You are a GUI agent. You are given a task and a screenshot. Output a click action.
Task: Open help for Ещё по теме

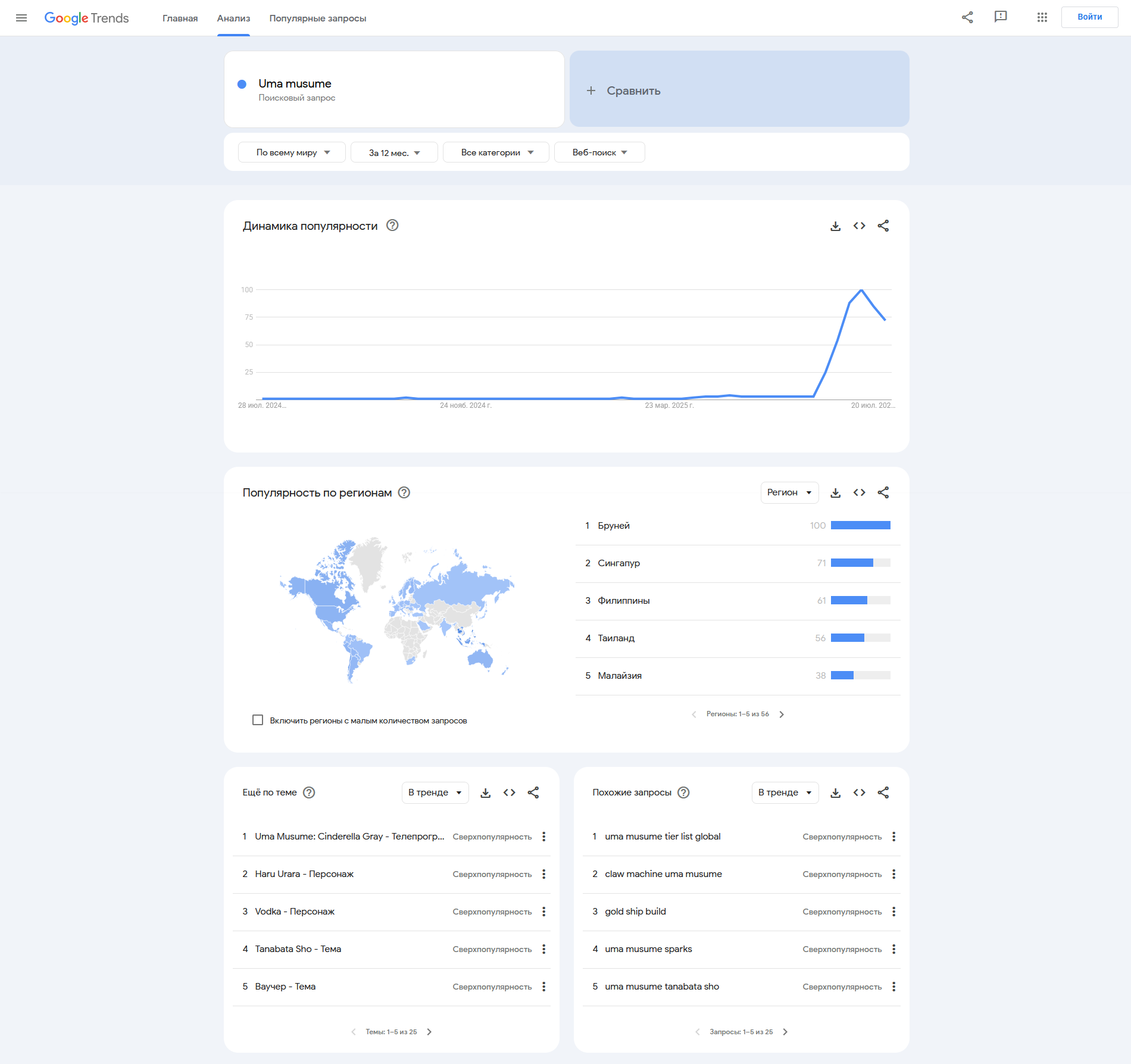pyautogui.click(x=309, y=792)
